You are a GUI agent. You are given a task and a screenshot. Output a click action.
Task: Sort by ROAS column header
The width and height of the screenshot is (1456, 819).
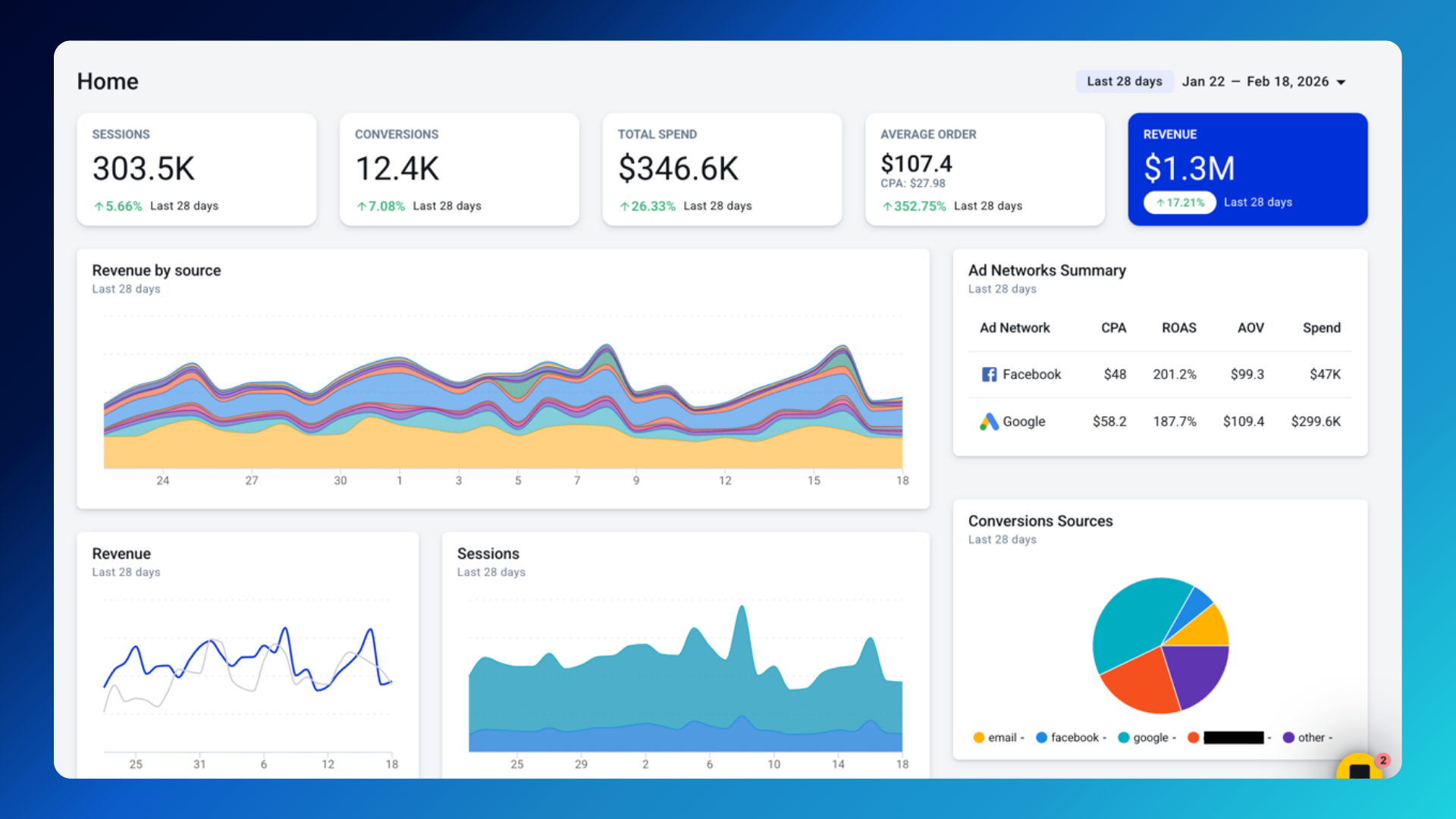1178,328
